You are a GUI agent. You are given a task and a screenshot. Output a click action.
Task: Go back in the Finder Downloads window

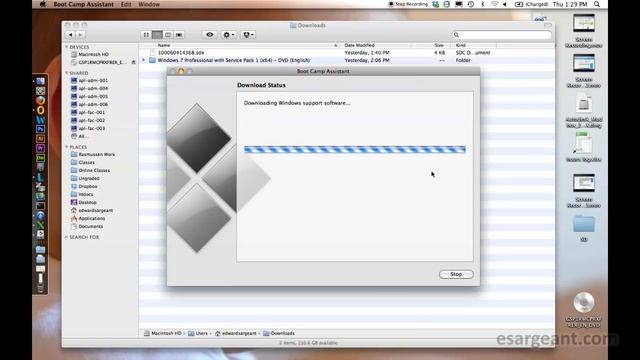coord(70,35)
